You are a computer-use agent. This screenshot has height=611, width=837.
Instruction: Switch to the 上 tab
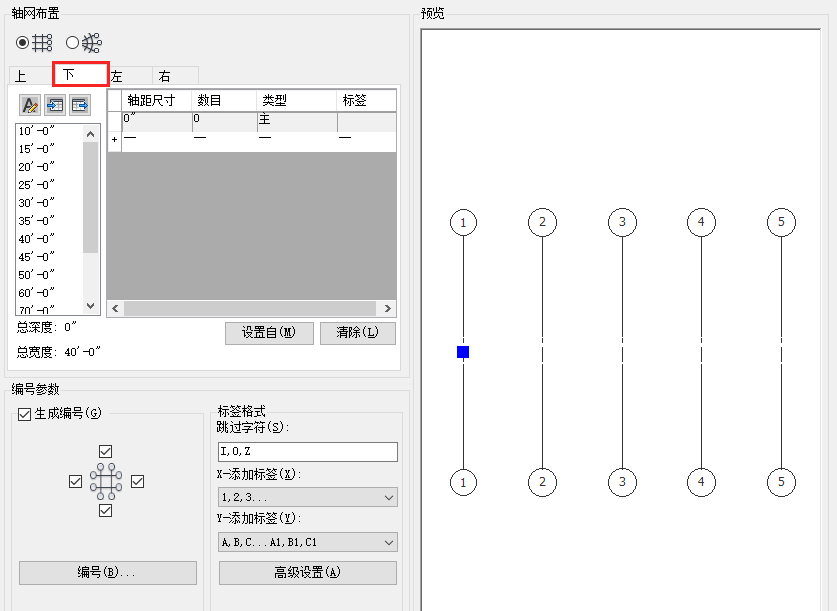pyautogui.click(x=30, y=76)
